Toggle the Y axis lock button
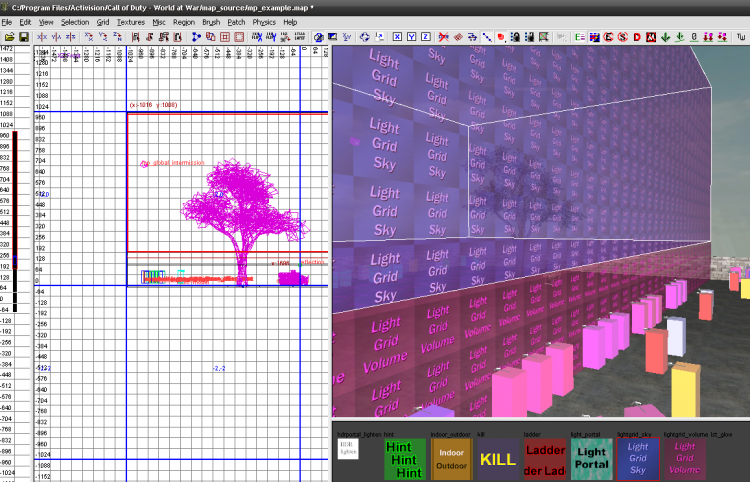The height and width of the screenshot is (482, 750). pyautogui.click(x=410, y=37)
